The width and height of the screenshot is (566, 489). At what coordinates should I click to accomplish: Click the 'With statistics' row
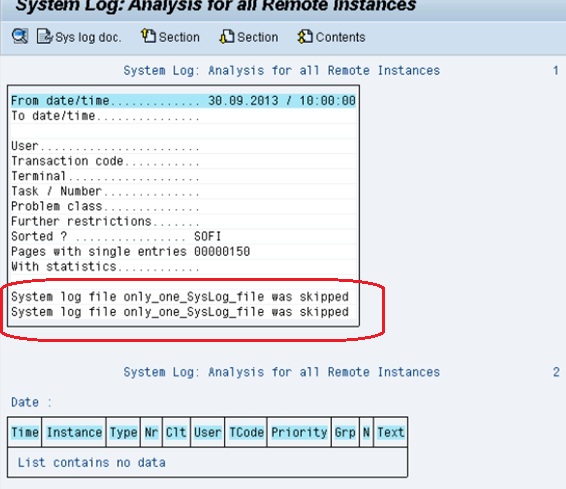point(183,267)
